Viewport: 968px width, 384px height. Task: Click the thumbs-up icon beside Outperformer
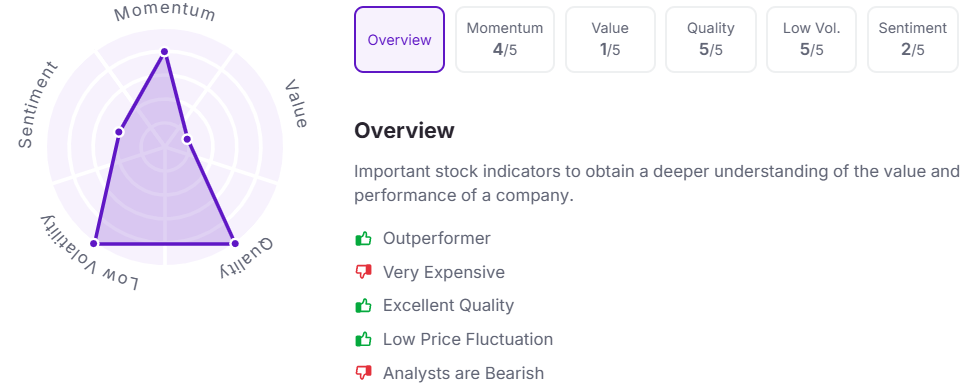click(x=364, y=238)
